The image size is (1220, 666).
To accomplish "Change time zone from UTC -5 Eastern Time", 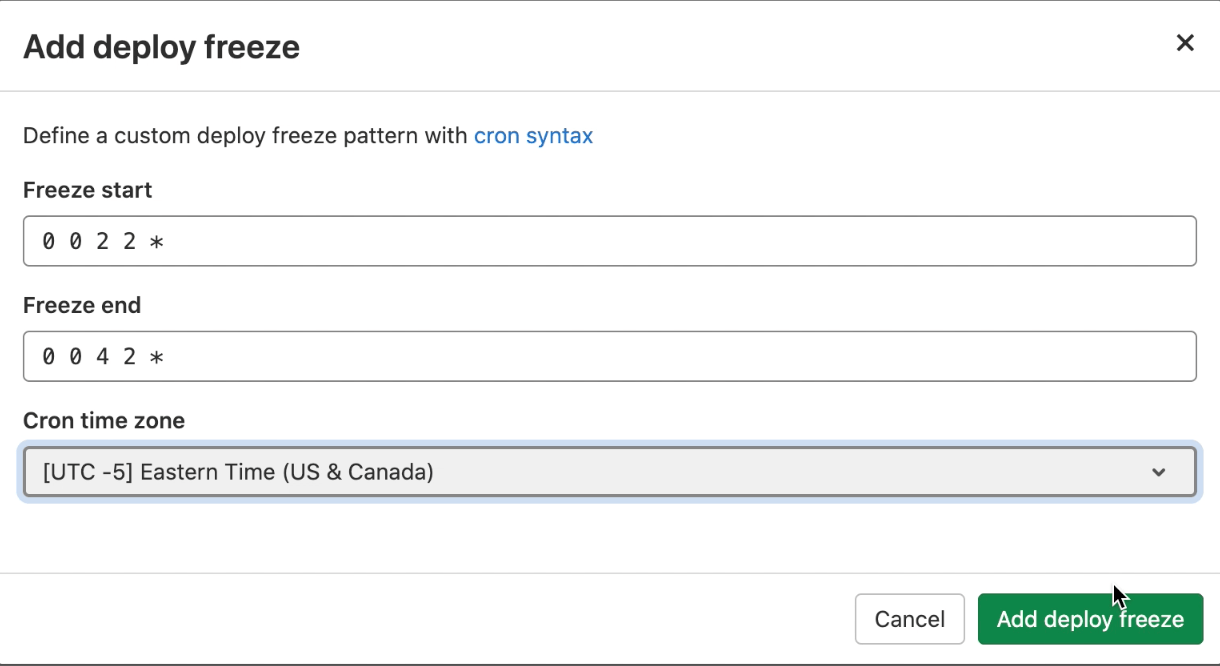I will tap(610, 471).
